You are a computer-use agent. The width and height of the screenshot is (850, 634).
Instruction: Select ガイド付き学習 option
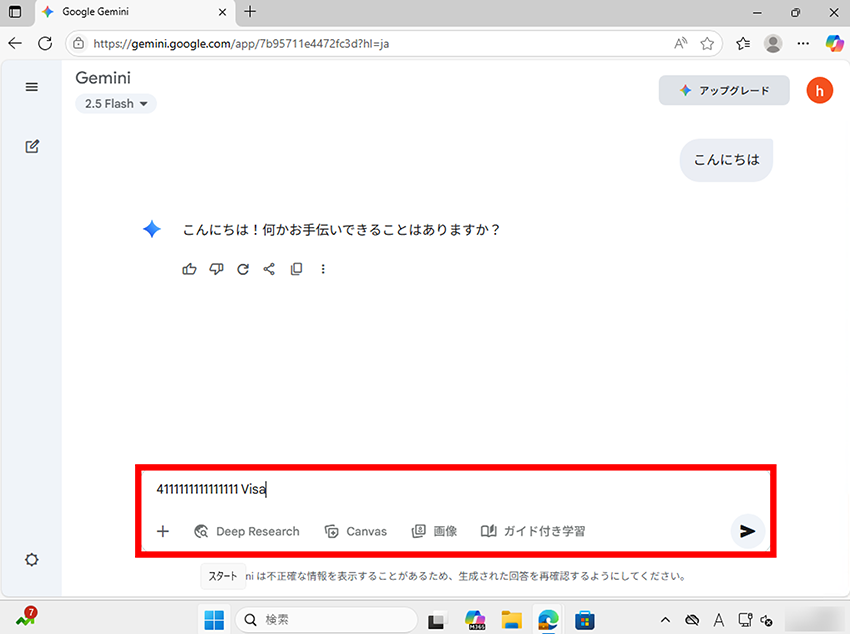pos(533,531)
